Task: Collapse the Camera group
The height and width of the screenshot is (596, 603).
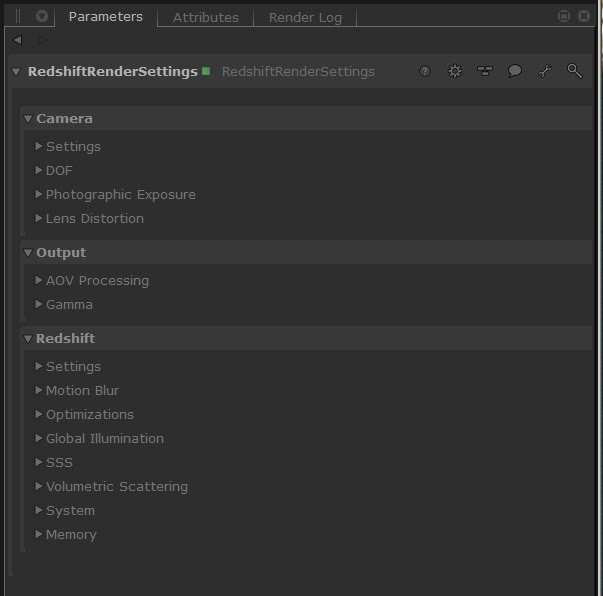Action: pyautogui.click(x=28, y=119)
